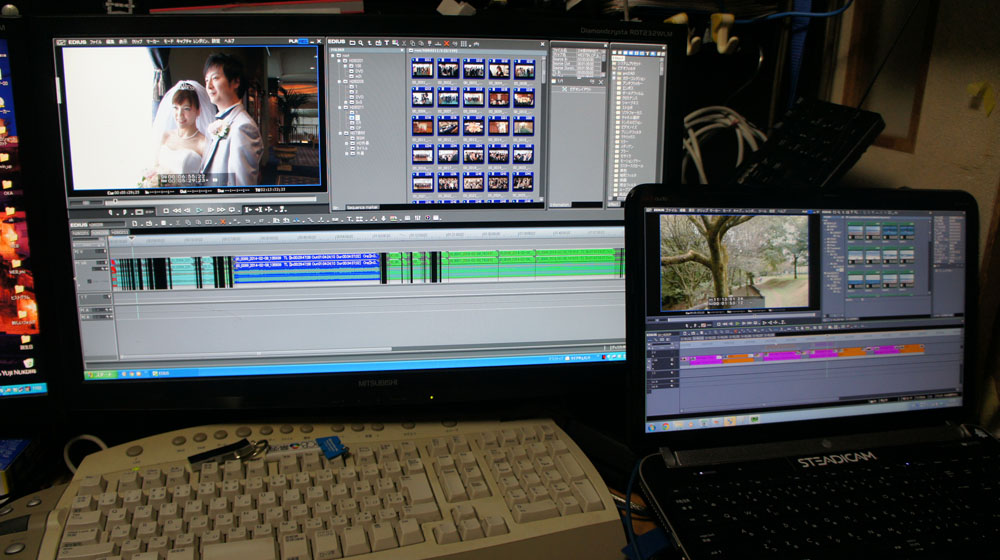The image size is (1000, 560).
Task: Click the Sequence marker tab below the Bin
Action: pos(363,207)
